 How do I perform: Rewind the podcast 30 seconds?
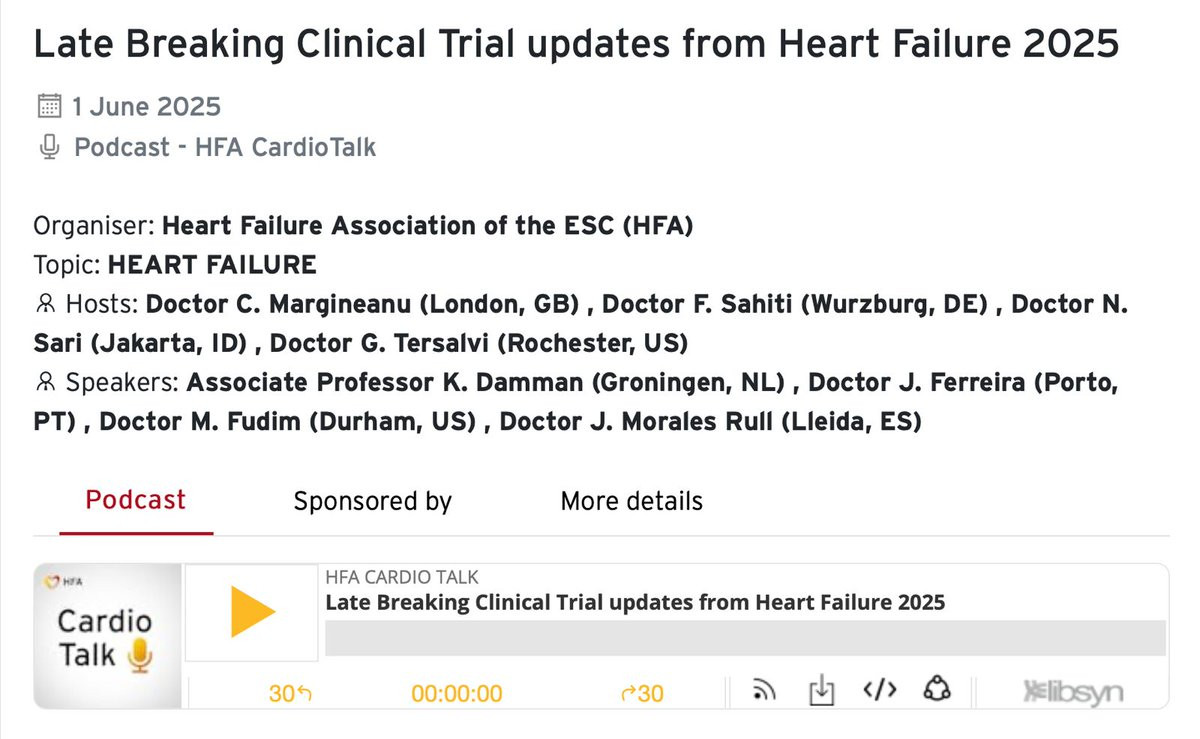[x=290, y=692]
